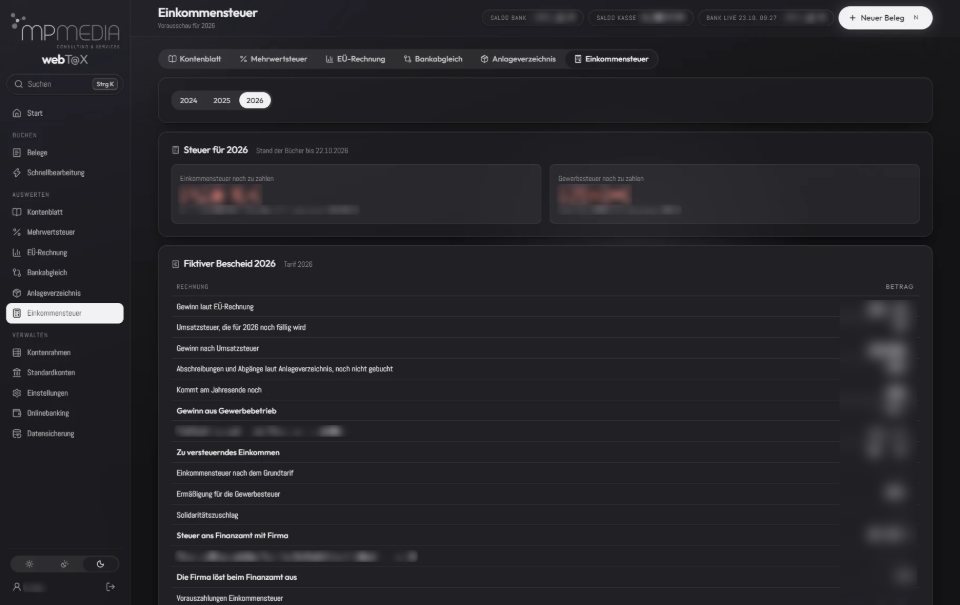The image size is (960, 605).
Task: Open the Mehrwertsteuer tab
Action: [x=273, y=59]
